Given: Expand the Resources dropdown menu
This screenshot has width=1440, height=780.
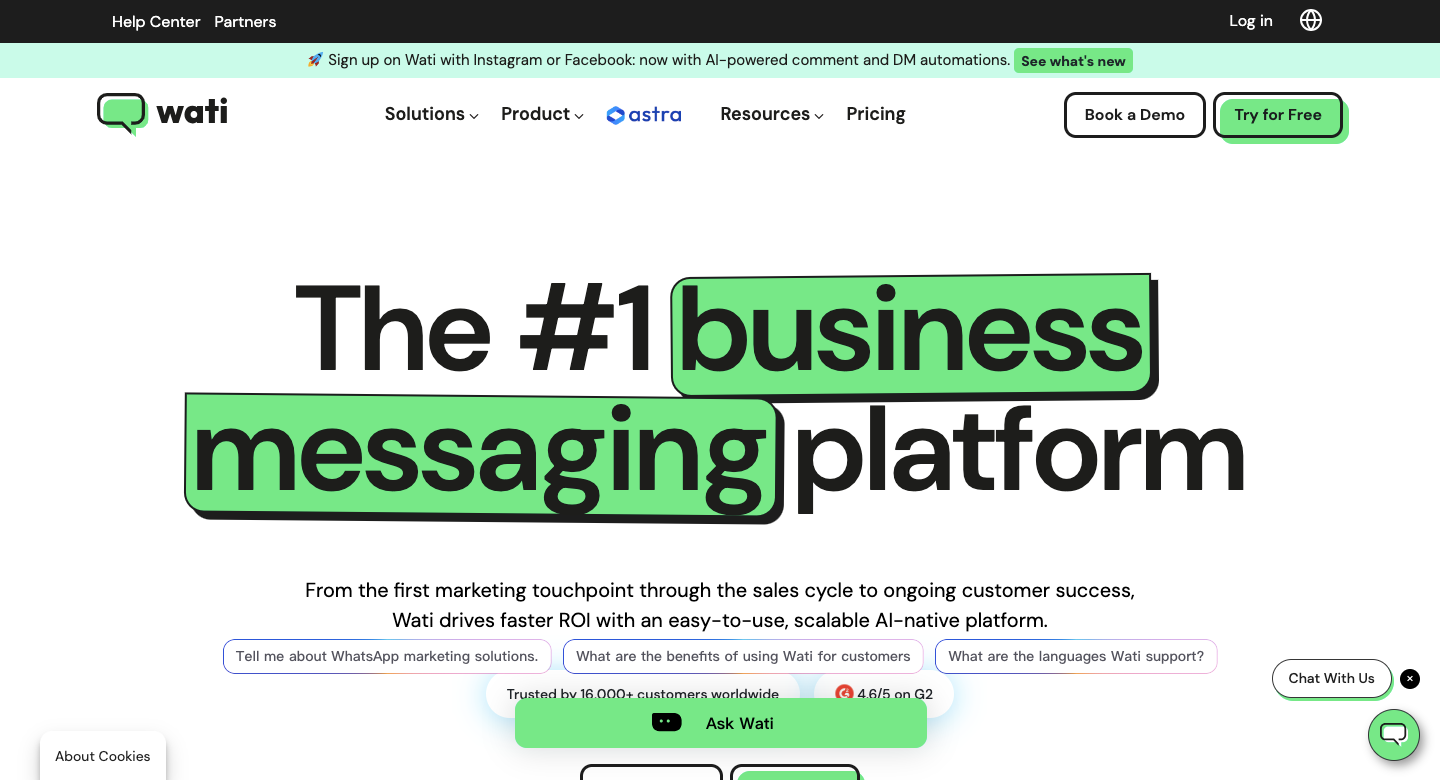Looking at the screenshot, I should pyautogui.click(x=772, y=114).
